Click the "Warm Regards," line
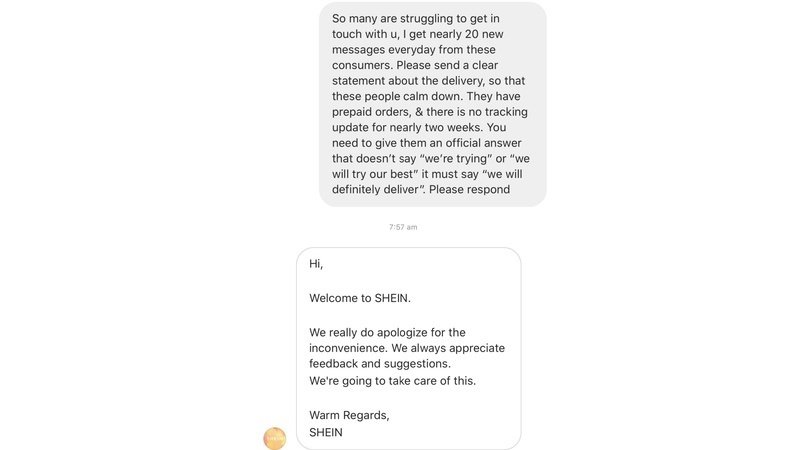This screenshot has height=450, width=800. pyautogui.click(x=349, y=415)
